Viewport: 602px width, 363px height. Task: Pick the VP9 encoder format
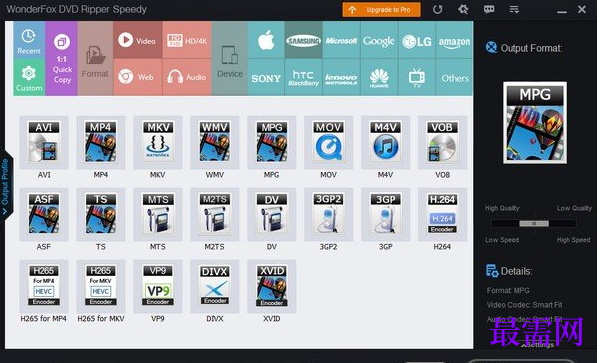[x=158, y=286]
